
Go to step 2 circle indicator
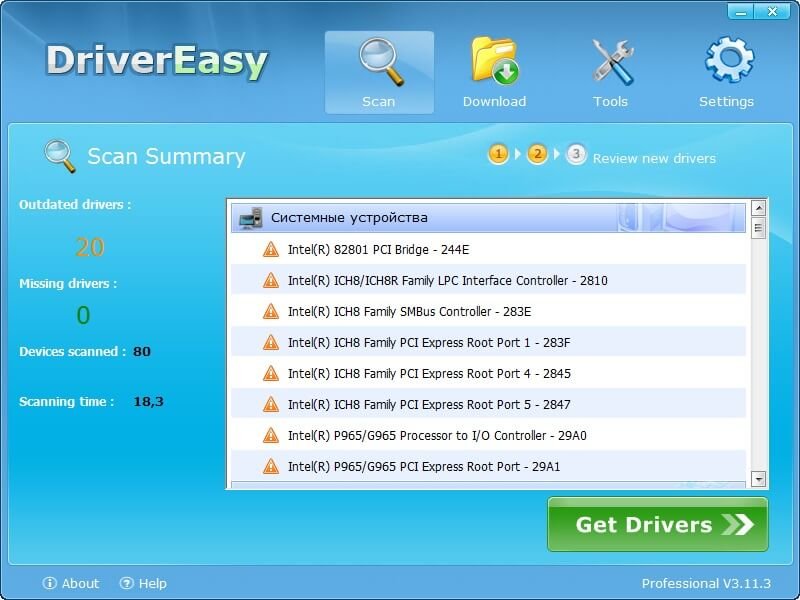click(537, 154)
